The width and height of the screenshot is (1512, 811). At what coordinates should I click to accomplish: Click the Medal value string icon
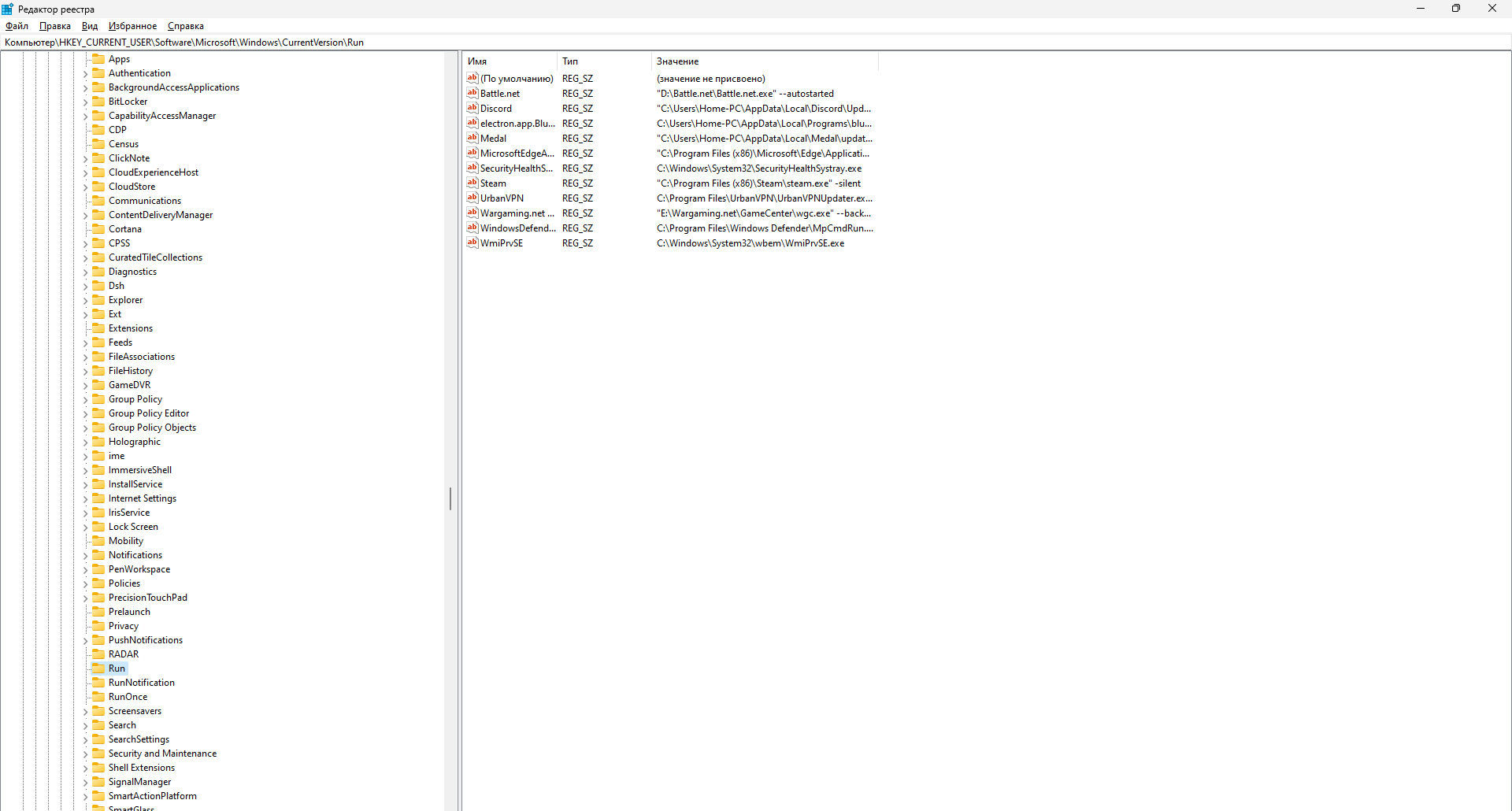click(472, 138)
